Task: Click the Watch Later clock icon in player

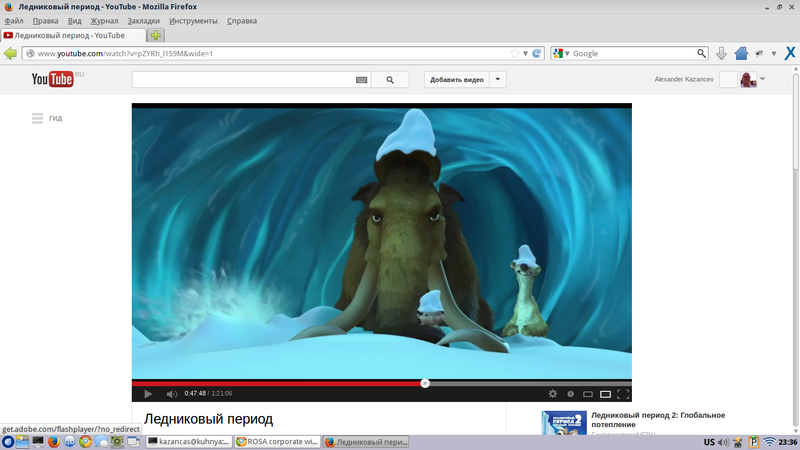Action: click(570, 394)
